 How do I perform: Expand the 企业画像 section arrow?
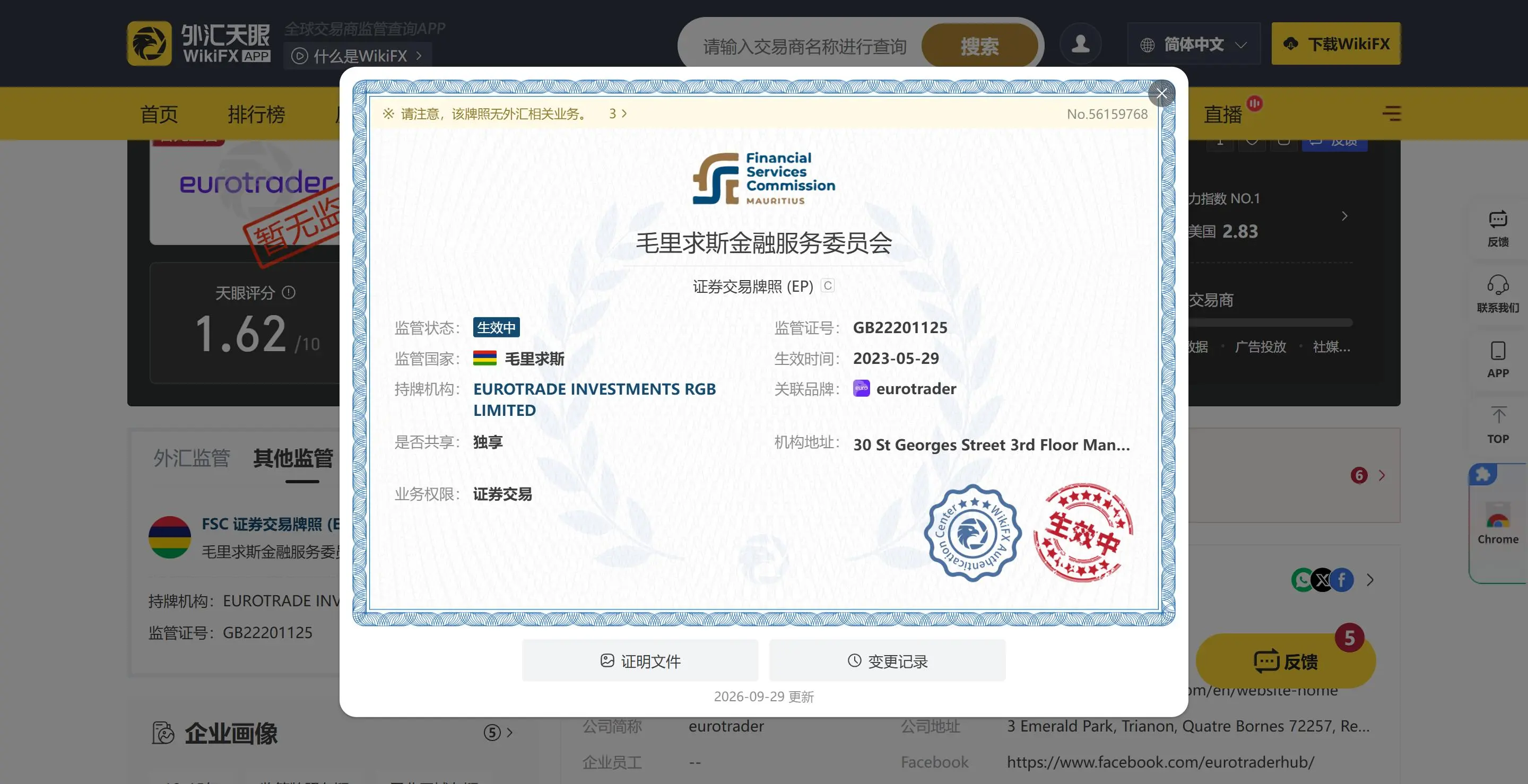[509, 733]
